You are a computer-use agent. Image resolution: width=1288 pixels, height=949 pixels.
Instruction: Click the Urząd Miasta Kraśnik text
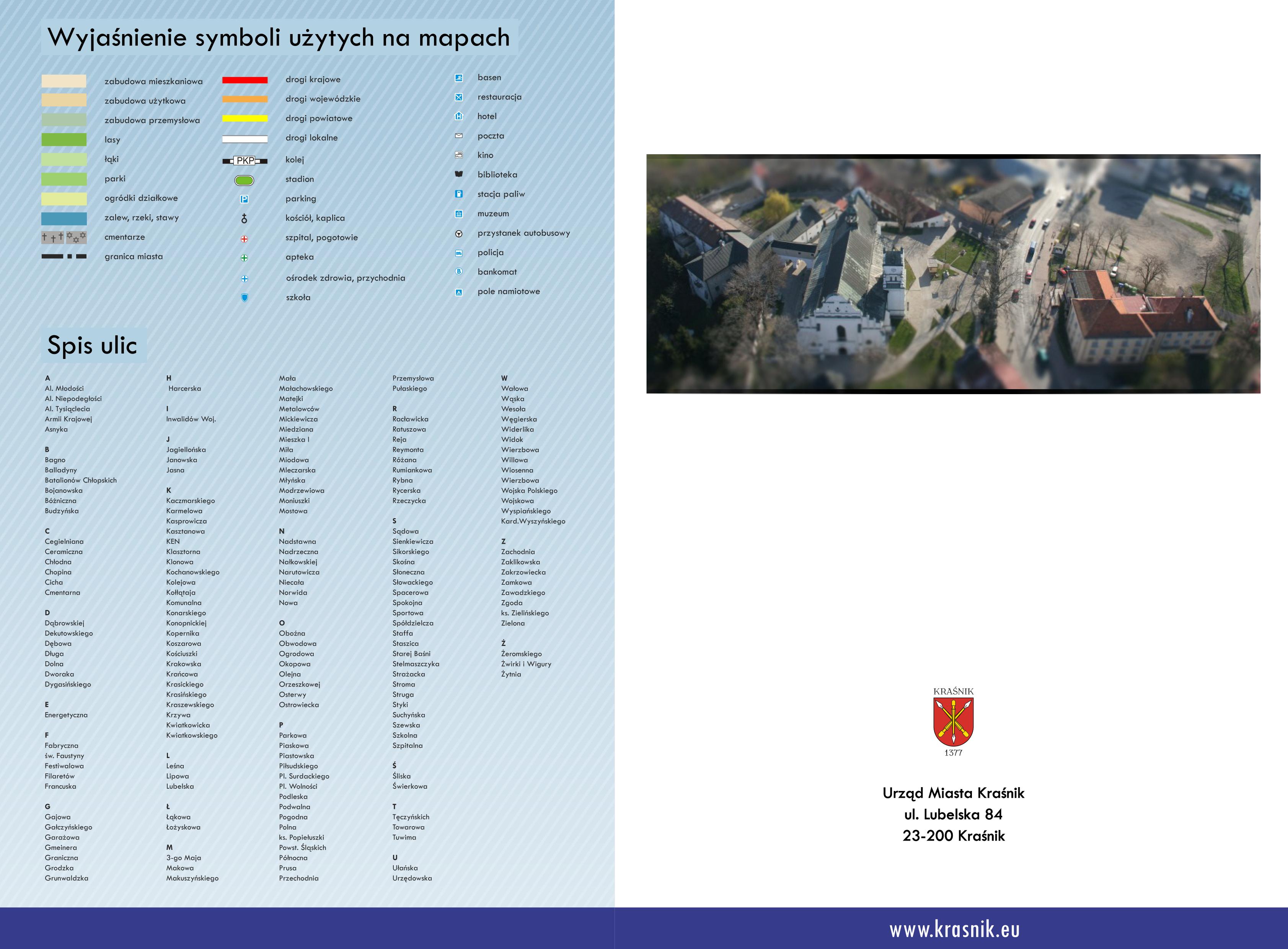953,793
